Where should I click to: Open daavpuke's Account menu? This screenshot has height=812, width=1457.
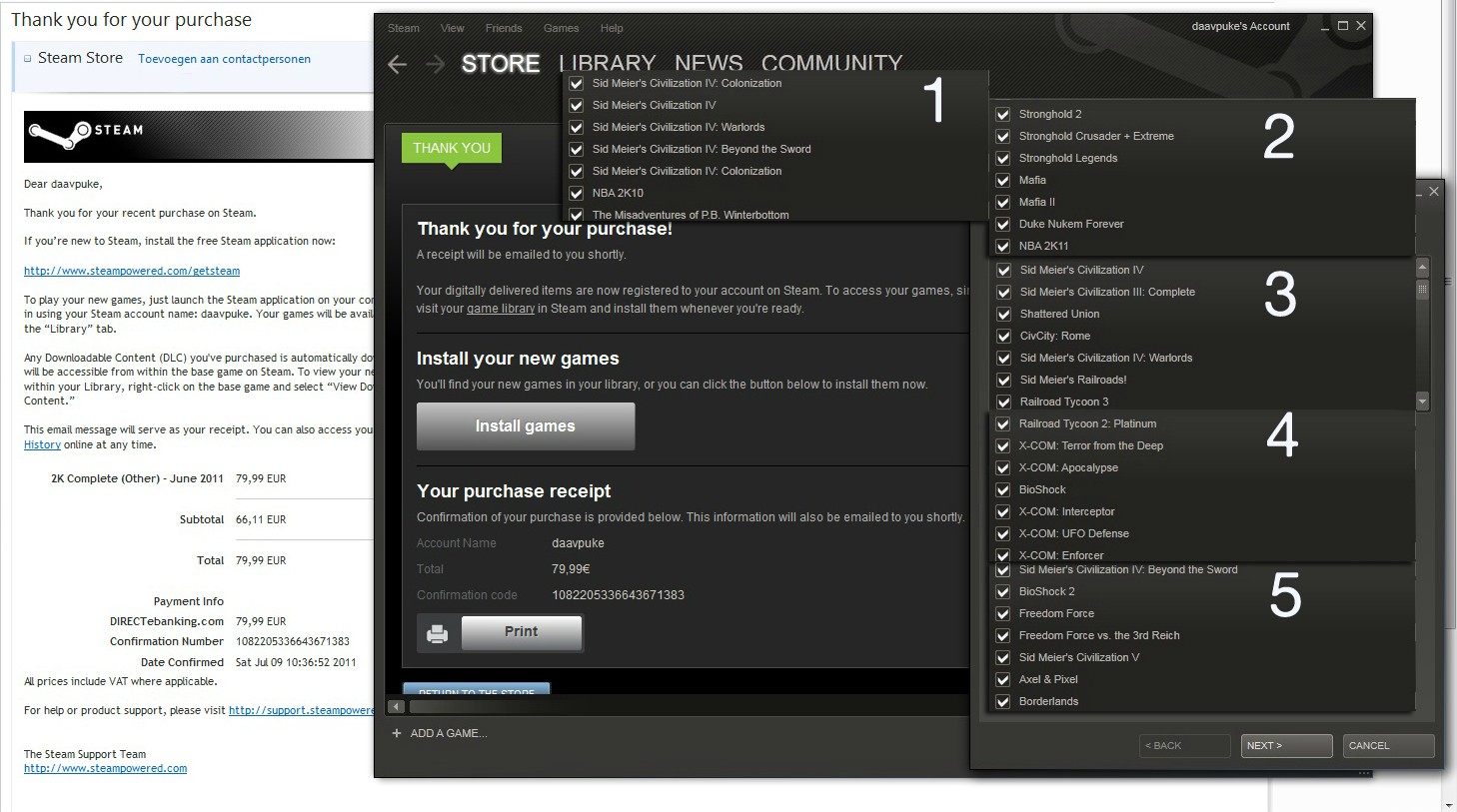[x=1240, y=26]
